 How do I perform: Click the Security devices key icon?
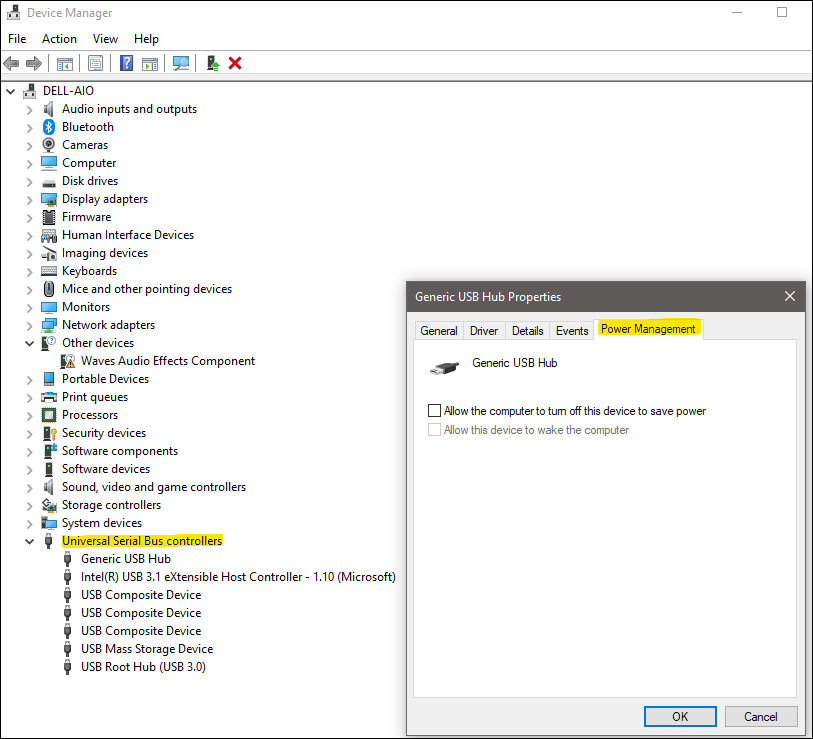click(x=50, y=433)
